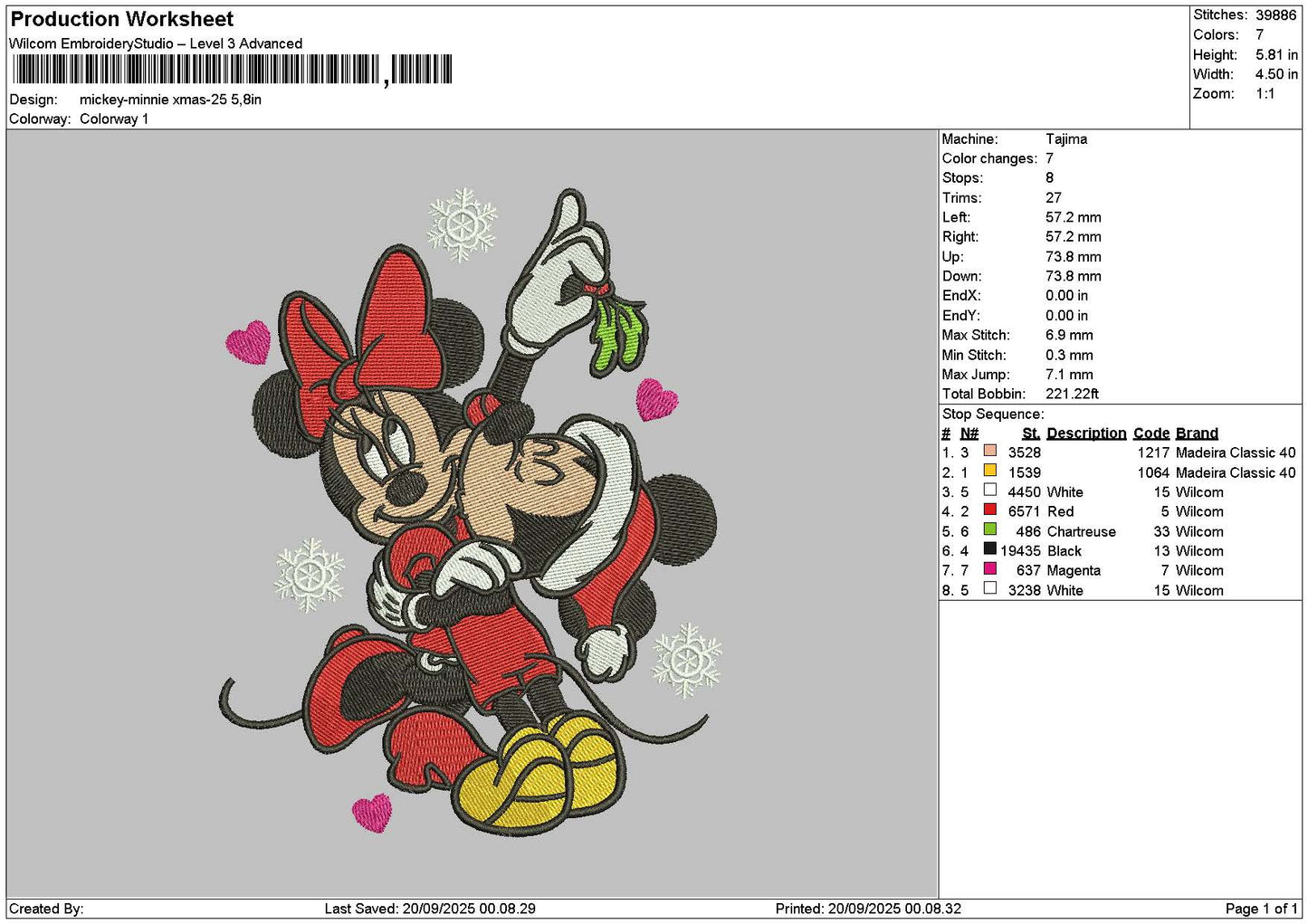Click the Max Stitch value '6.9 mm'
This screenshot has width=1308, height=924.
coord(1069,335)
